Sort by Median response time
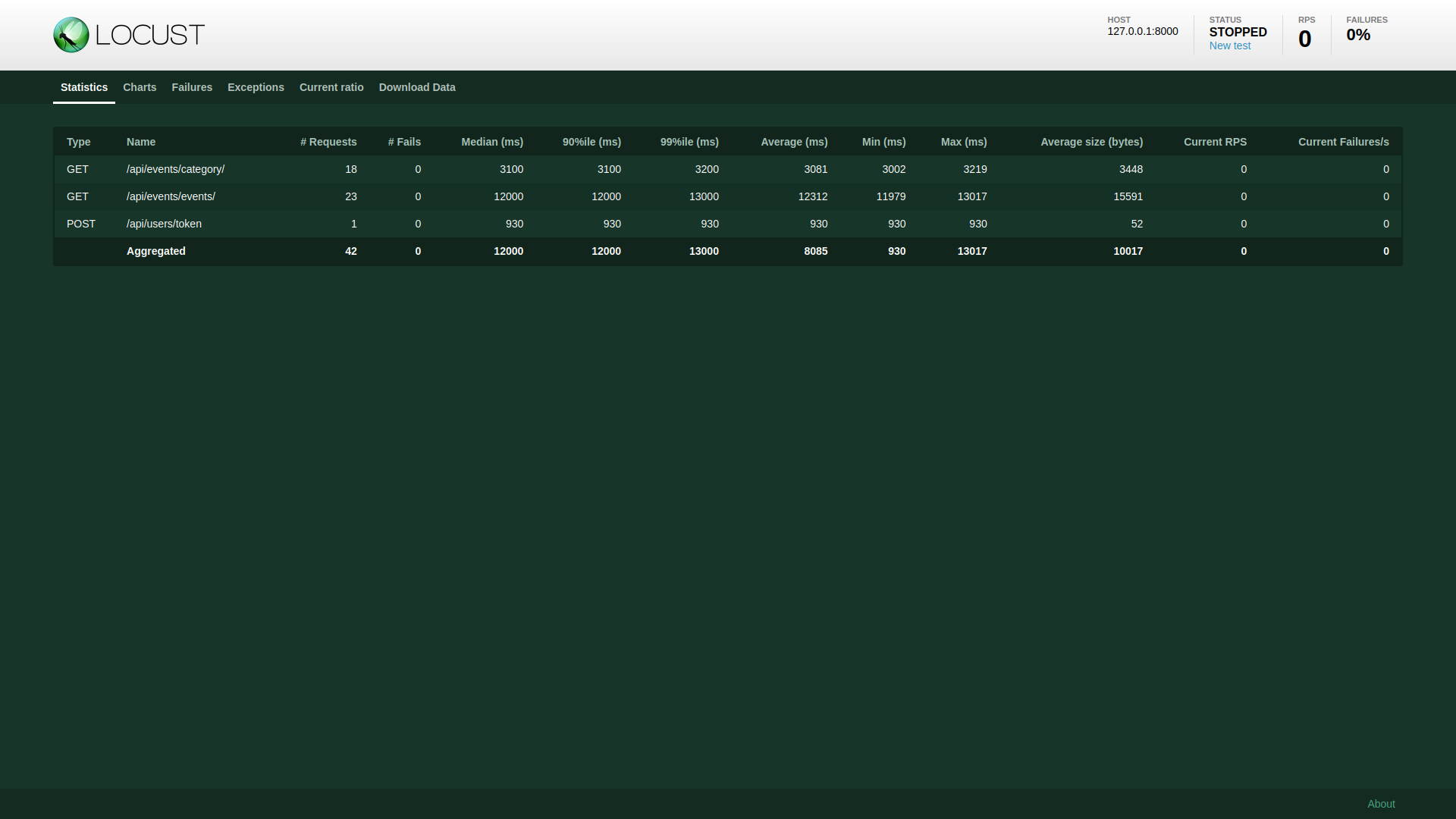The image size is (1456, 819). point(492,142)
